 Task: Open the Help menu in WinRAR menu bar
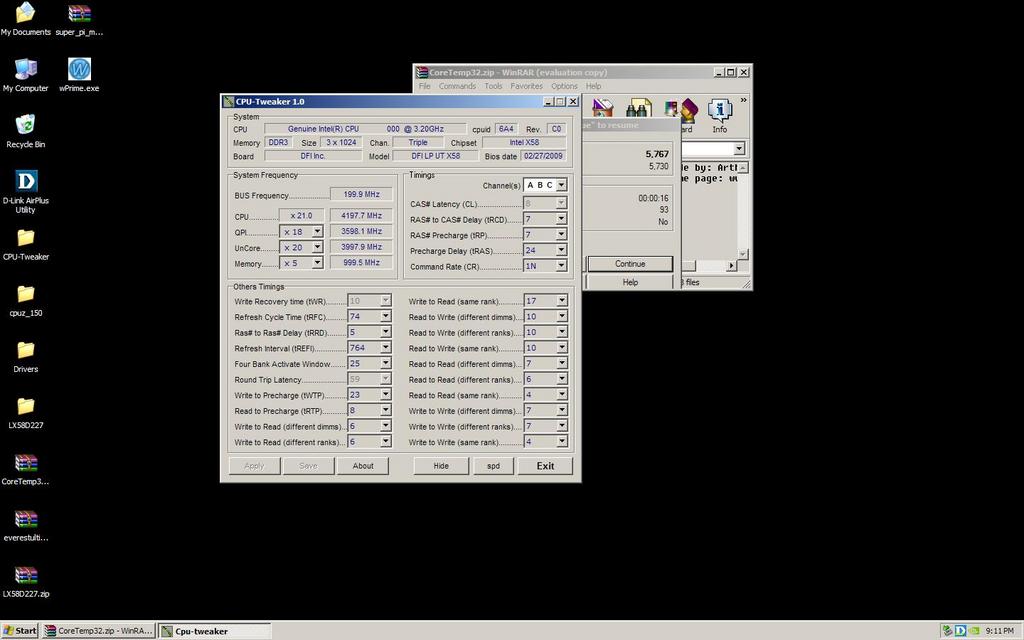coord(593,86)
